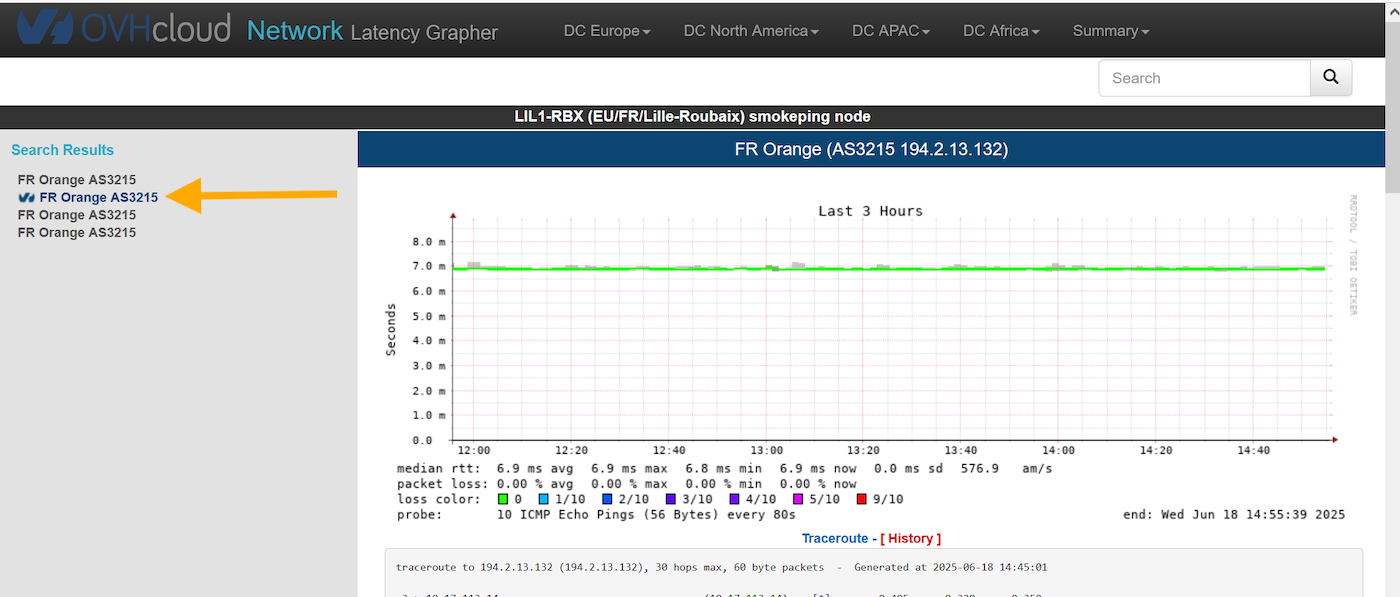
Task: Click the red 9/10 loss color box
Action: click(x=861, y=499)
